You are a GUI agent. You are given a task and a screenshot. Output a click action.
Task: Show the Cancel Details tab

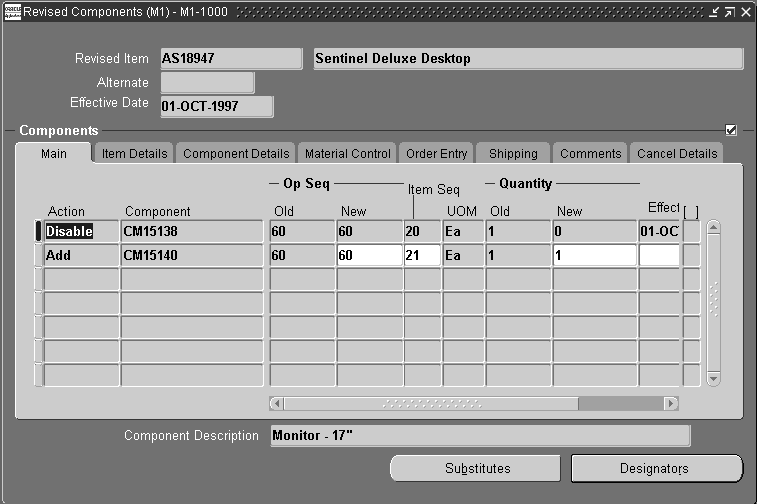[x=677, y=154]
